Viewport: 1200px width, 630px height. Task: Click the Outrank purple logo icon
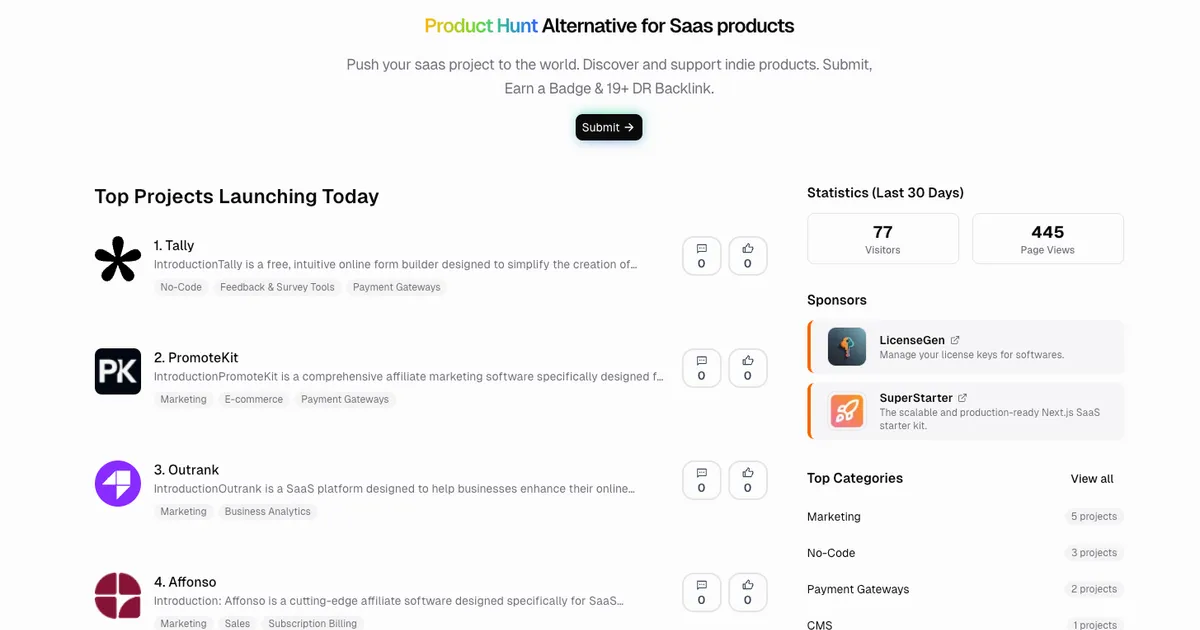(x=118, y=484)
